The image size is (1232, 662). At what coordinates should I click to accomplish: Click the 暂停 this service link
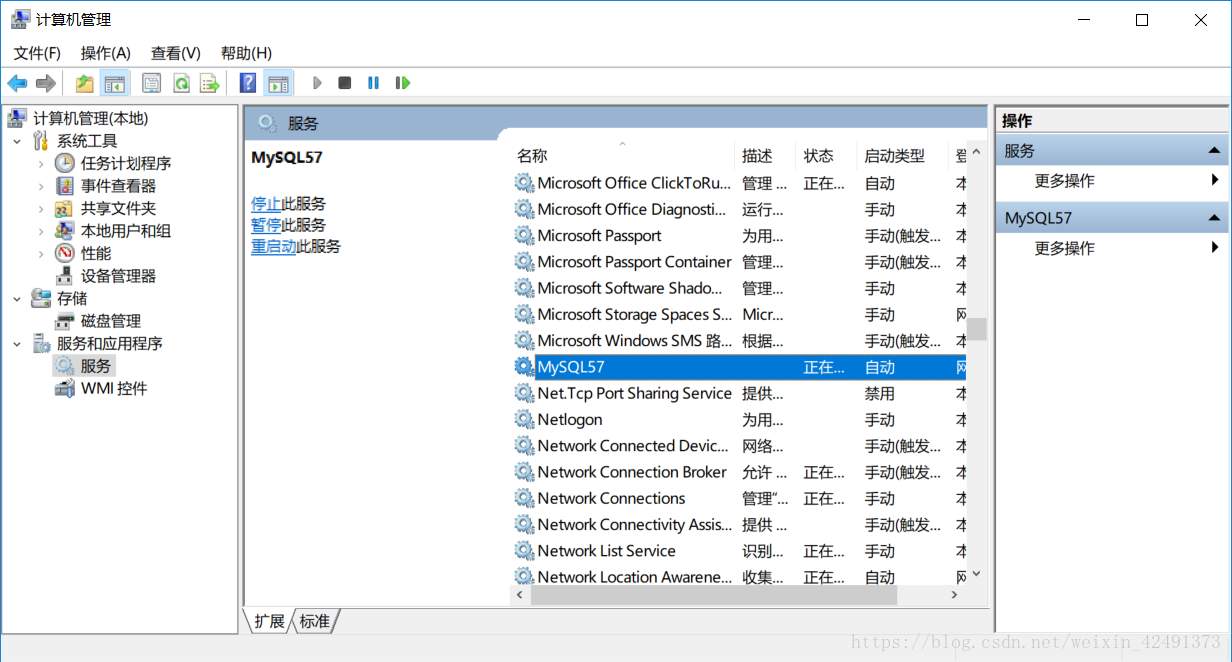(x=266, y=225)
